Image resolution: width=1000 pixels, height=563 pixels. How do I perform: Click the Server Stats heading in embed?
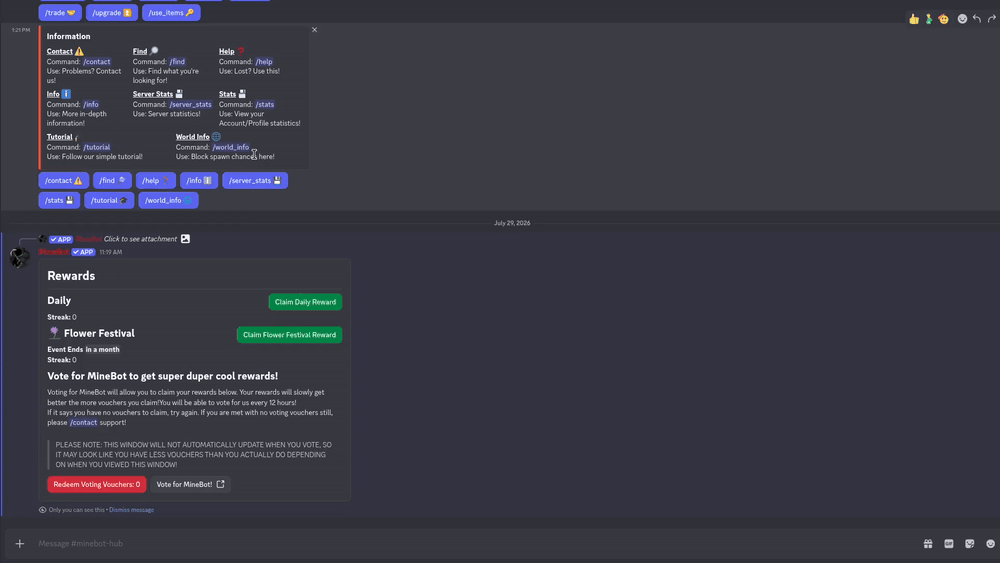tap(158, 94)
